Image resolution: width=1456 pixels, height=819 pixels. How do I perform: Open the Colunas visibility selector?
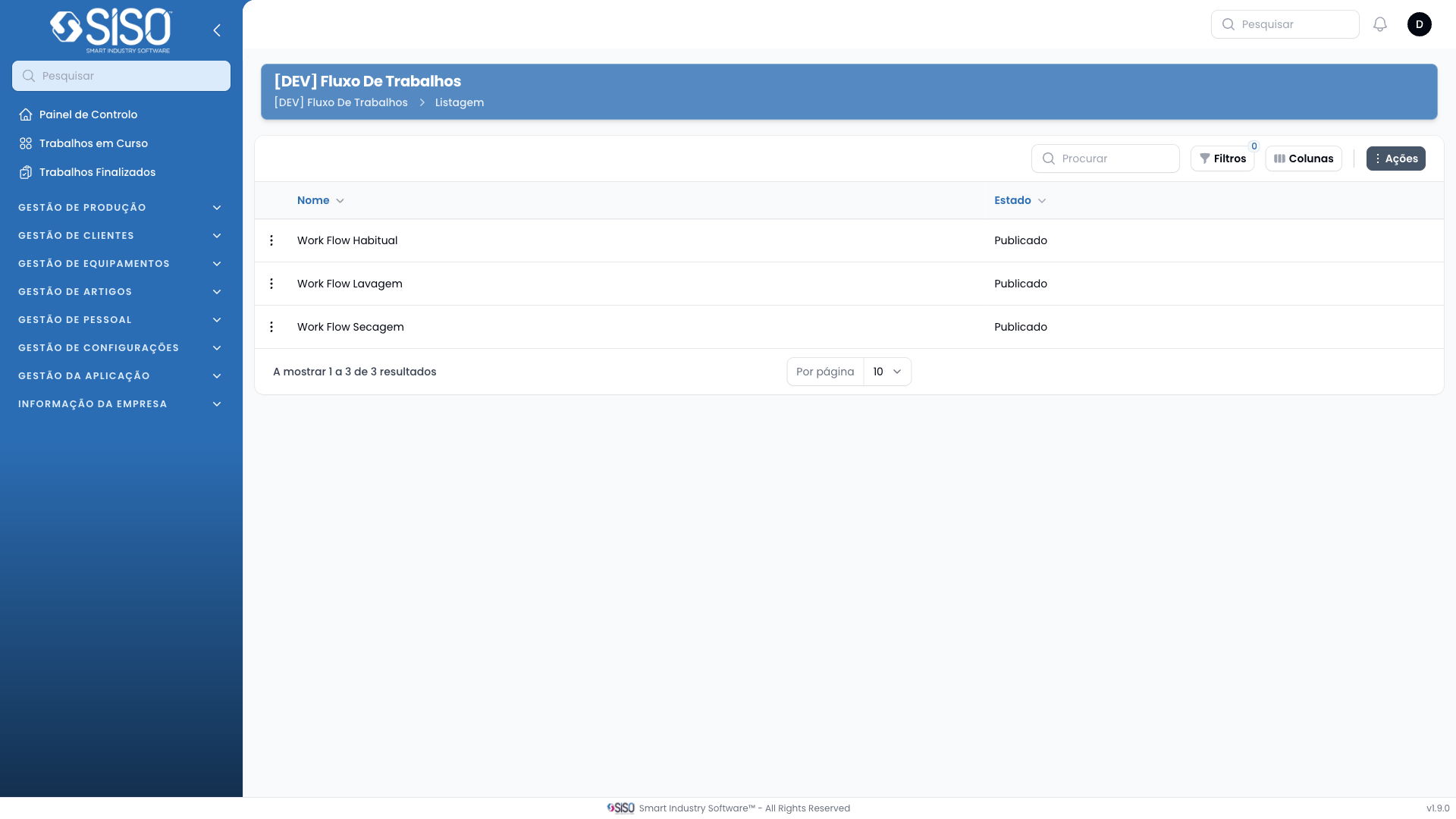tap(1304, 158)
